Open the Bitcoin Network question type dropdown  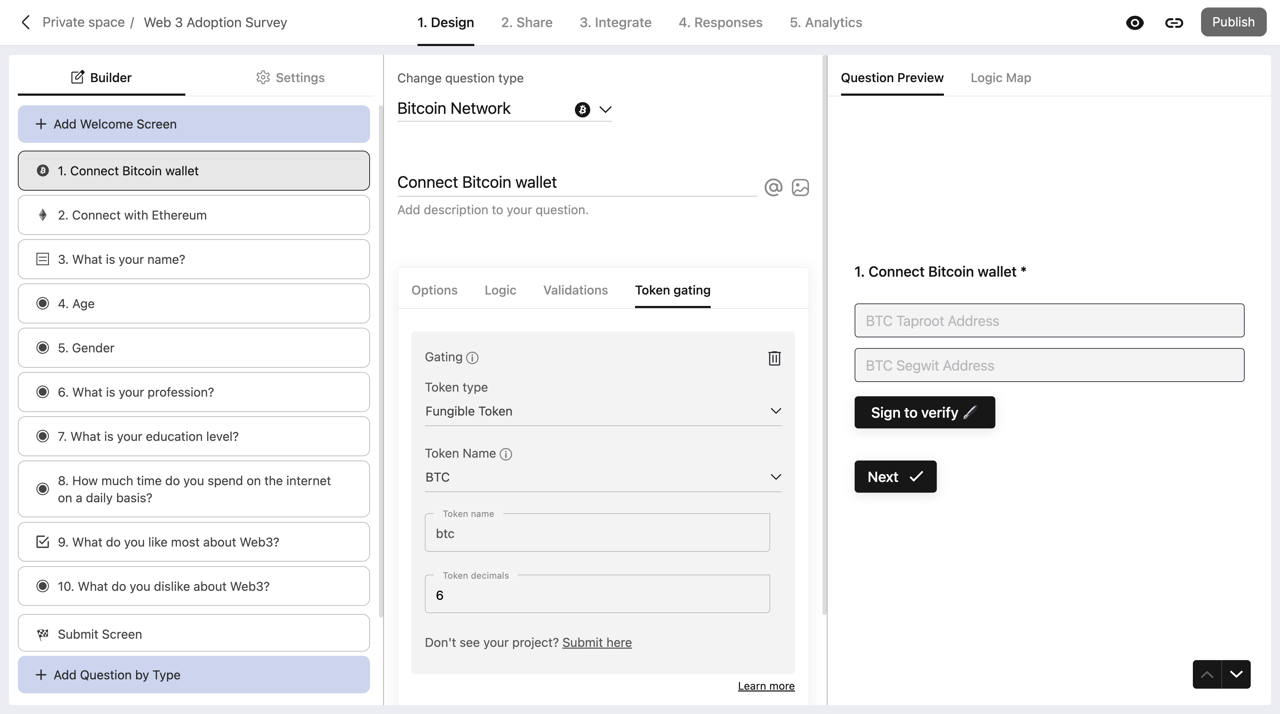coord(603,108)
